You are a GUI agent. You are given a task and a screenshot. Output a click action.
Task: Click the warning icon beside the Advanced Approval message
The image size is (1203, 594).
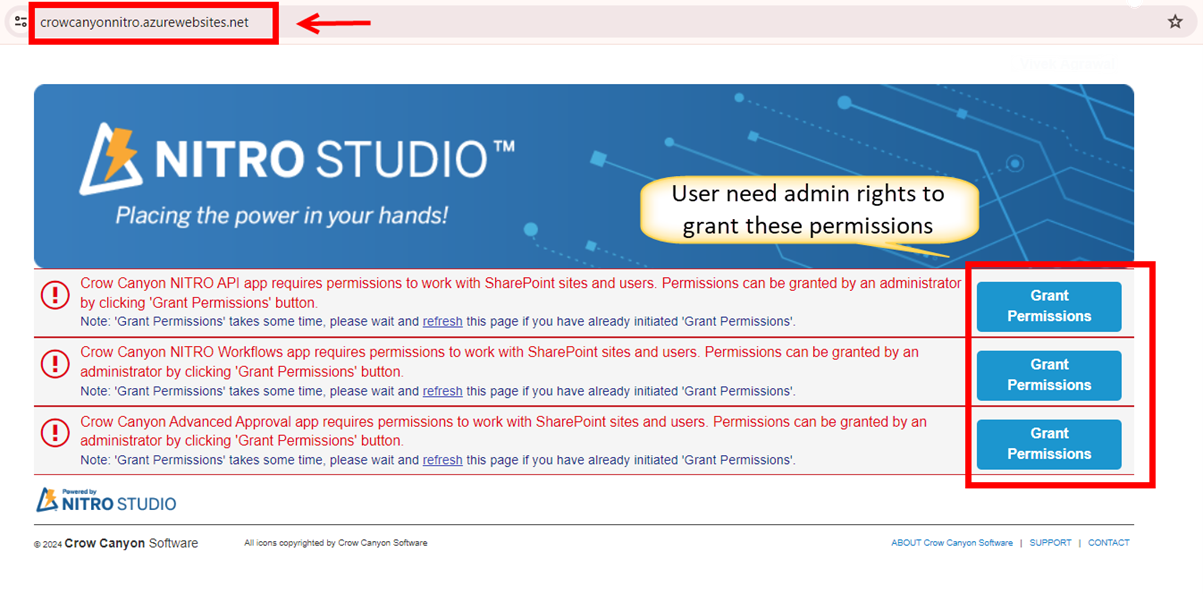55,432
